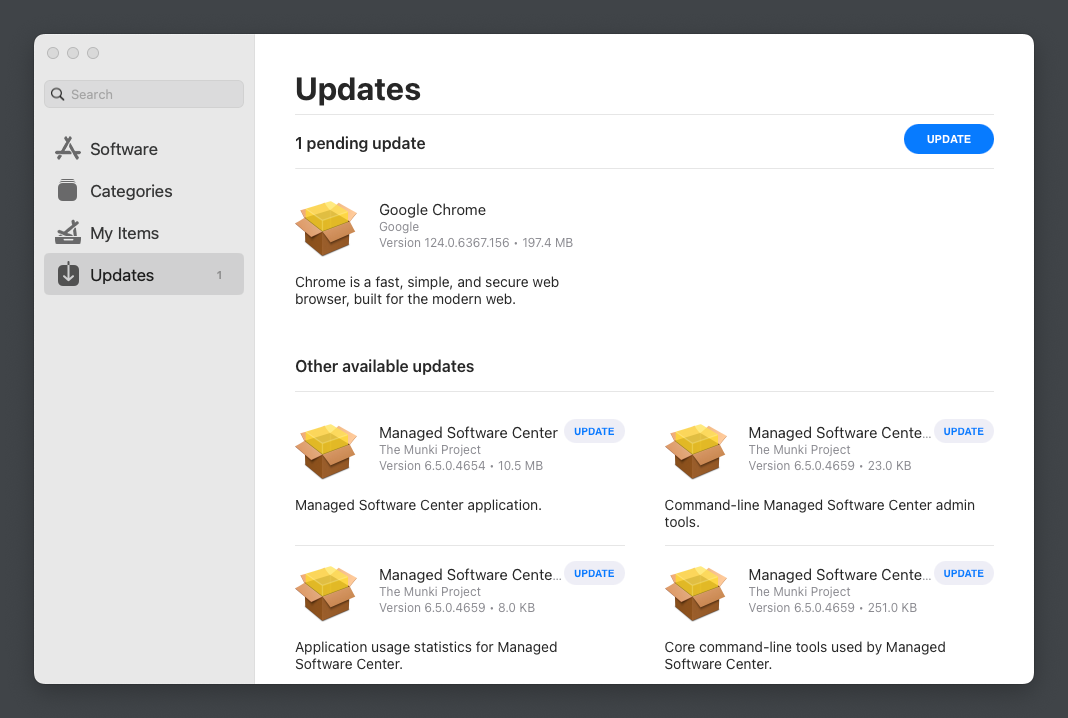This screenshot has width=1068, height=718.
Task: Click the Updates download icon in sidebar
Action: 67,275
